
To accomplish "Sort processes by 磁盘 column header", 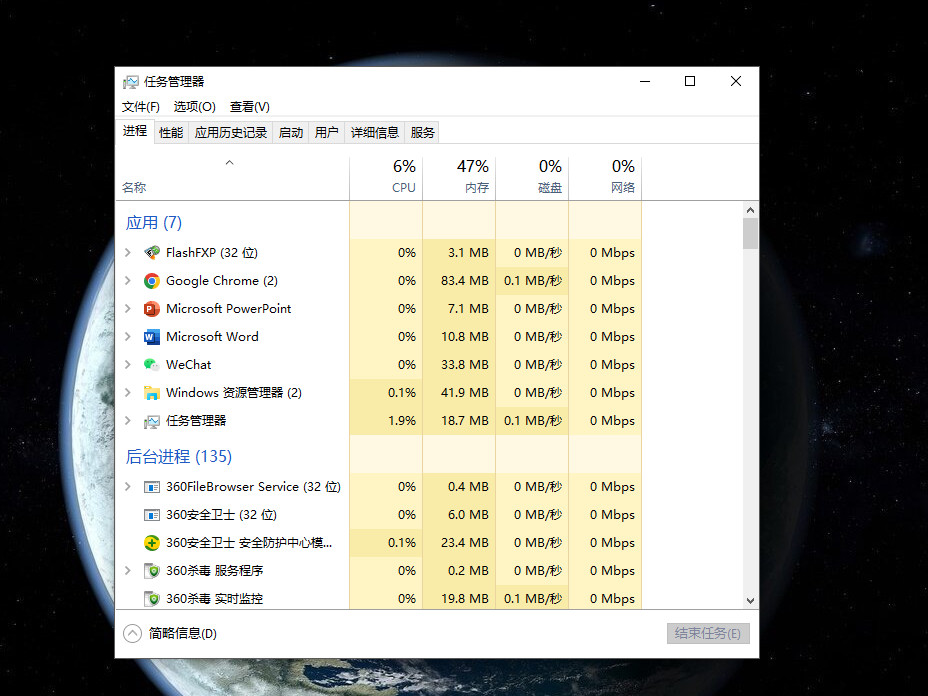I will 532,179.
